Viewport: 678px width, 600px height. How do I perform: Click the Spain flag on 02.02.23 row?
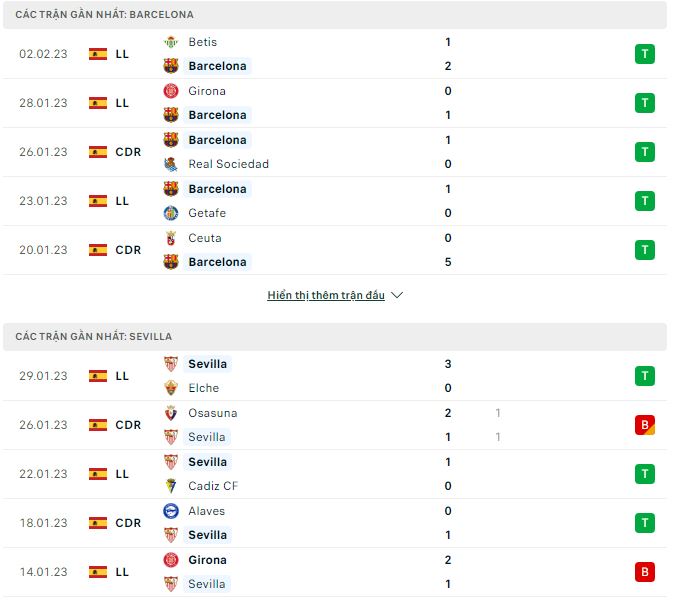click(98, 54)
